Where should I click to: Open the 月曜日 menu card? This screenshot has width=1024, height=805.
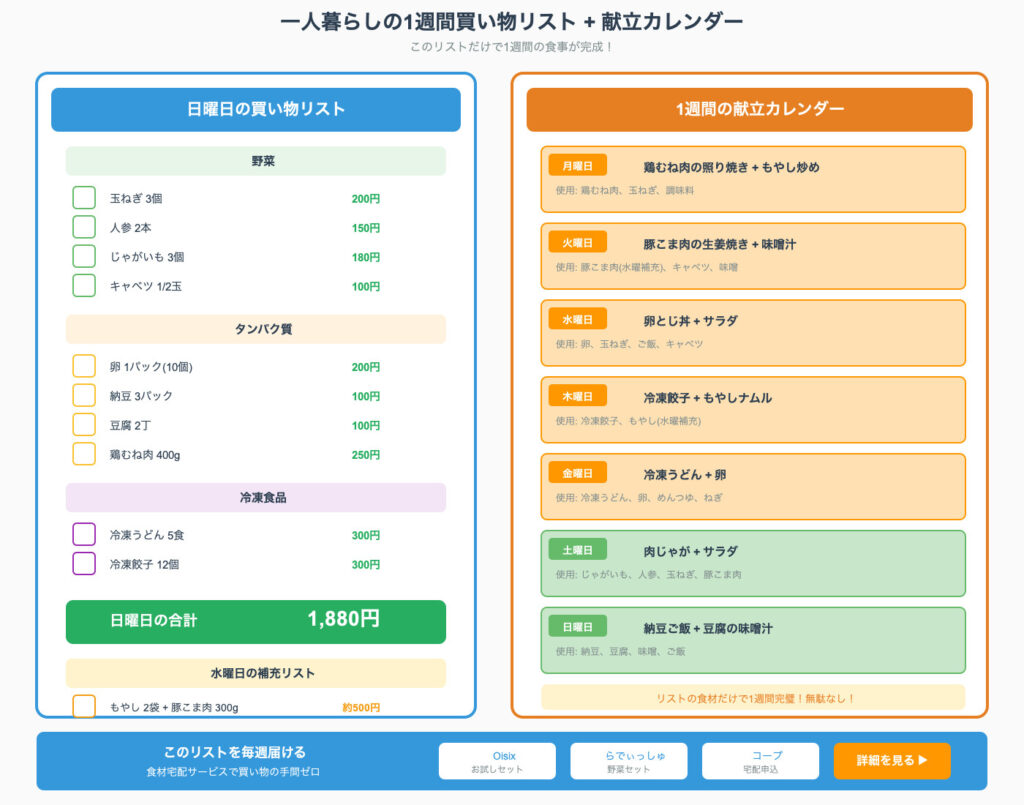coord(753,179)
